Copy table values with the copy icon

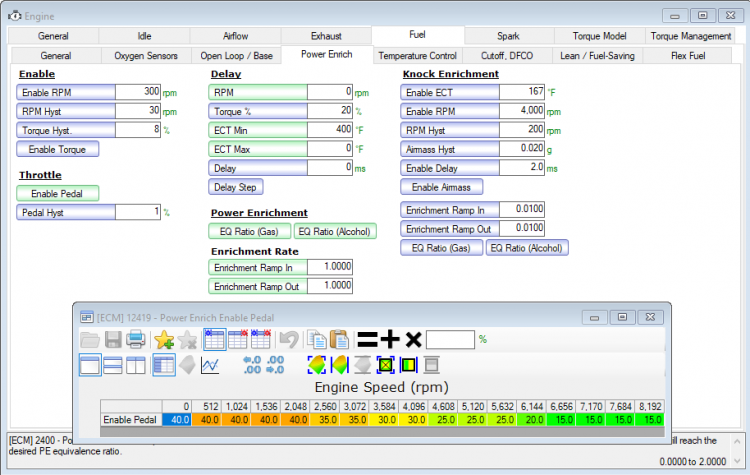point(317,340)
